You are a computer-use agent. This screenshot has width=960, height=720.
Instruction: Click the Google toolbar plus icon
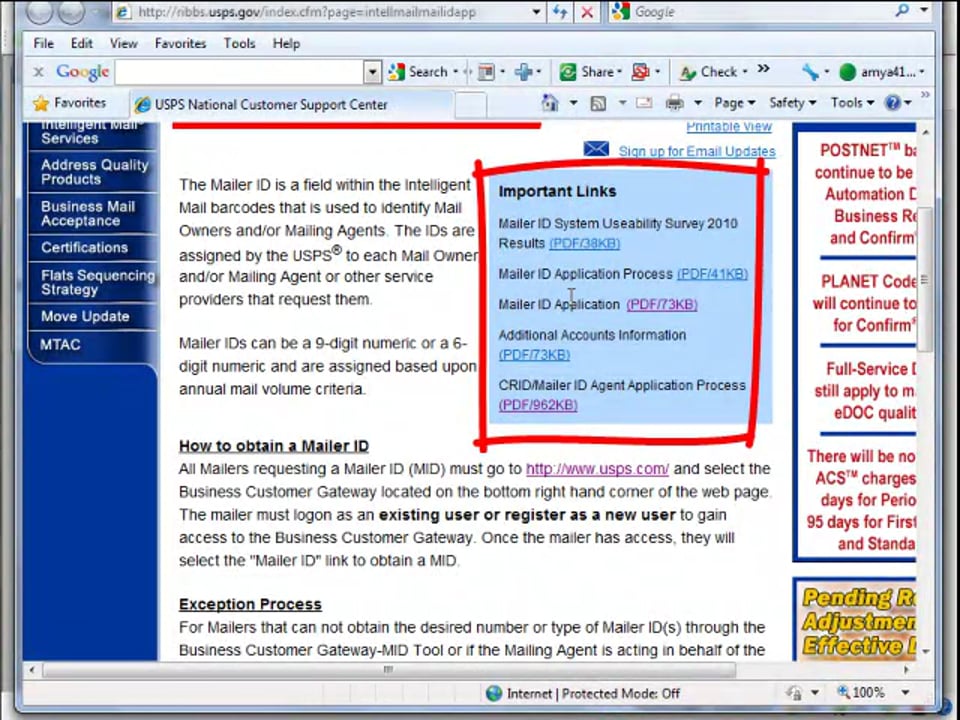[x=523, y=72]
